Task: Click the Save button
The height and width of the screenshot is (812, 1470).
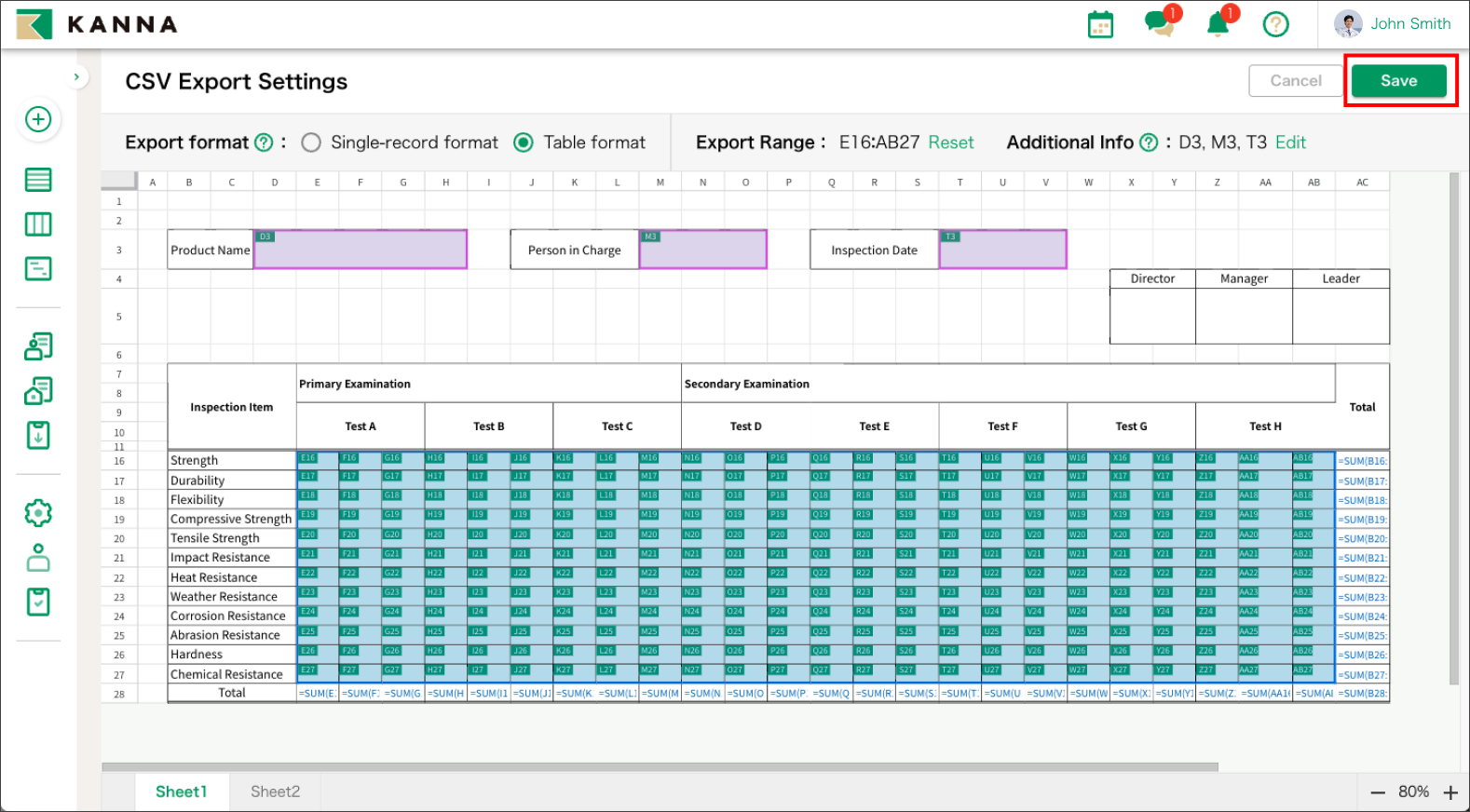Action: pos(1398,81)
